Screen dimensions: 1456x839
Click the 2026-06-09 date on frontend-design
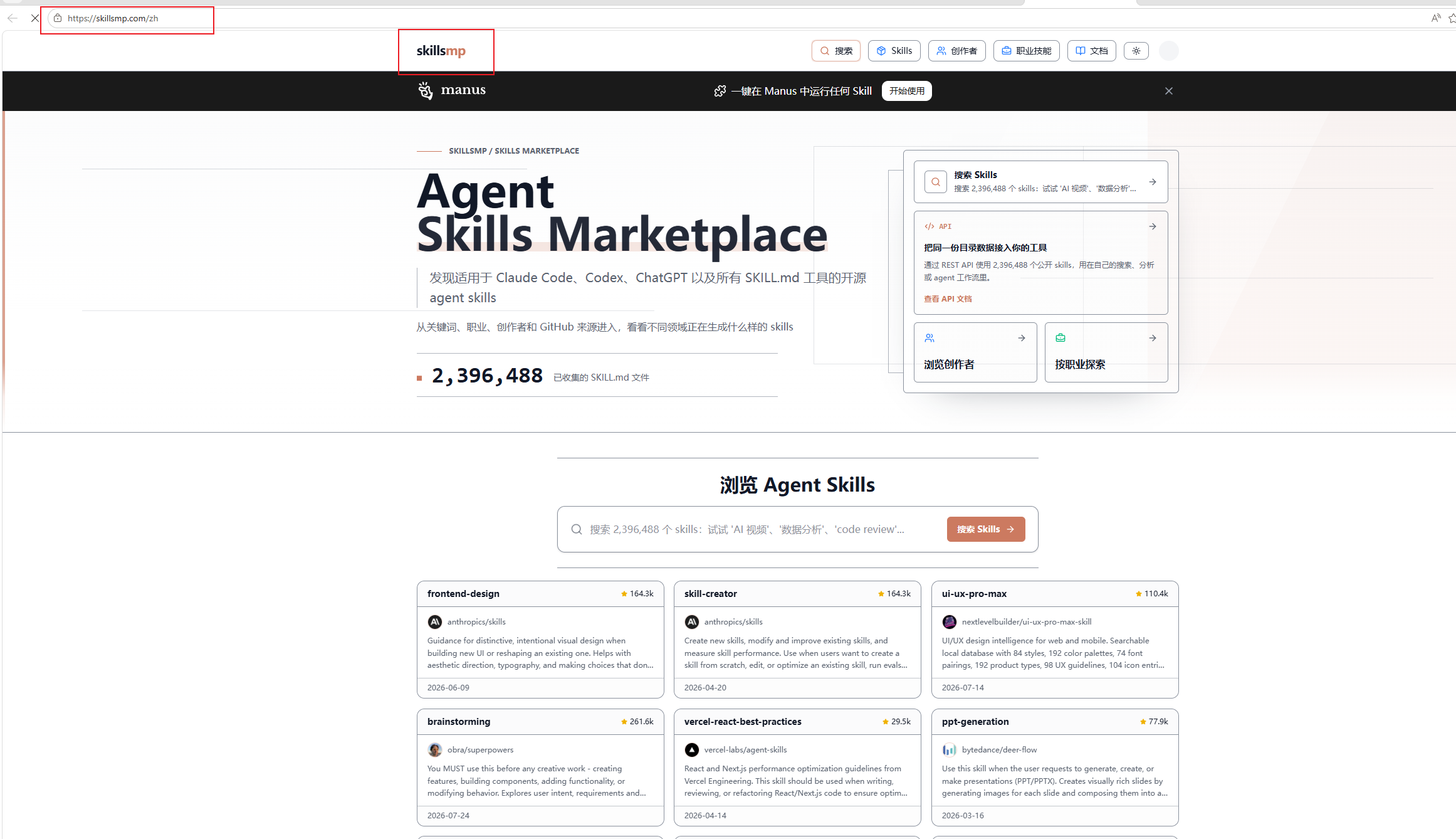(x=448, y=688)
